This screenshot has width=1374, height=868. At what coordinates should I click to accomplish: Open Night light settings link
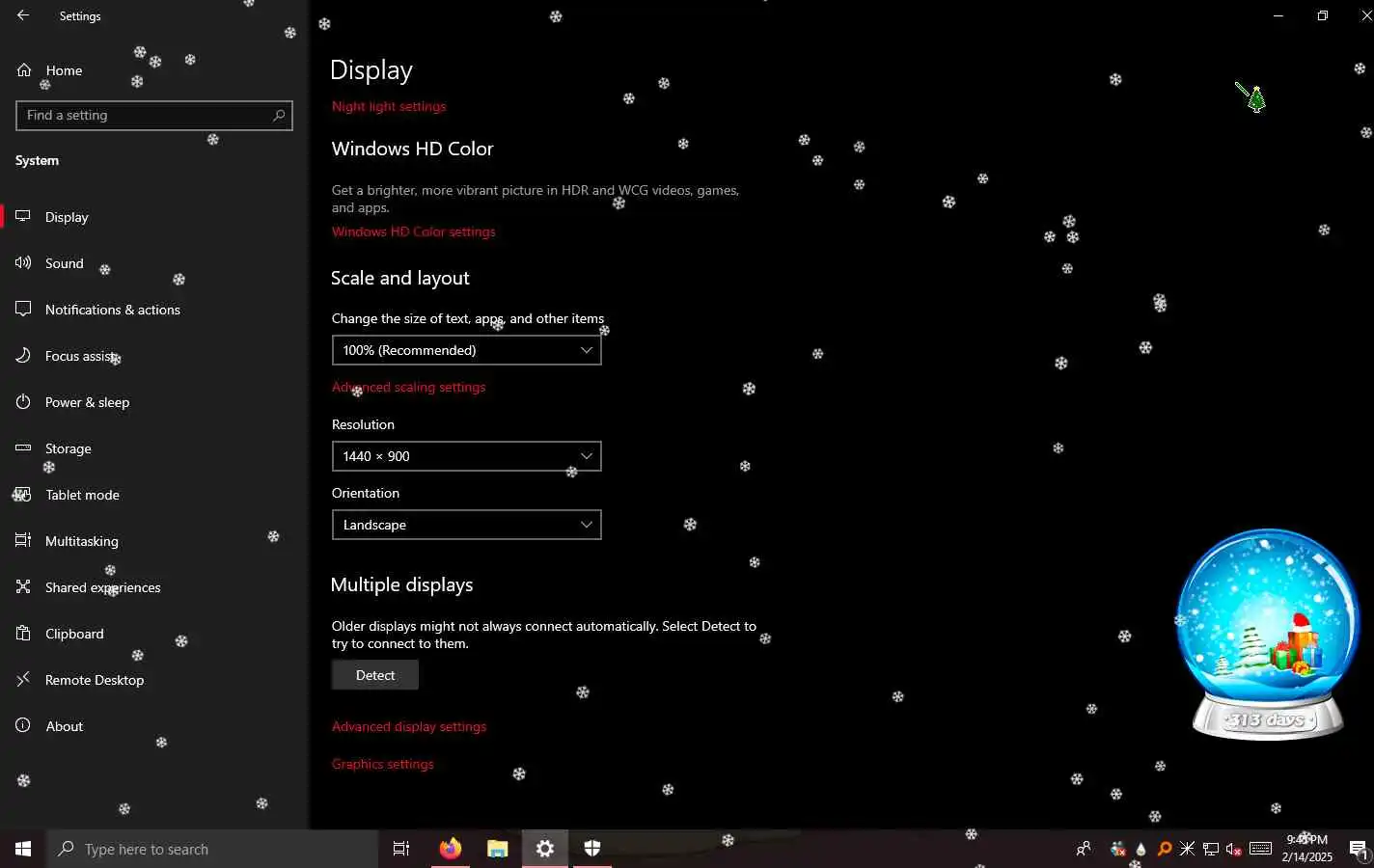[389, 106]
